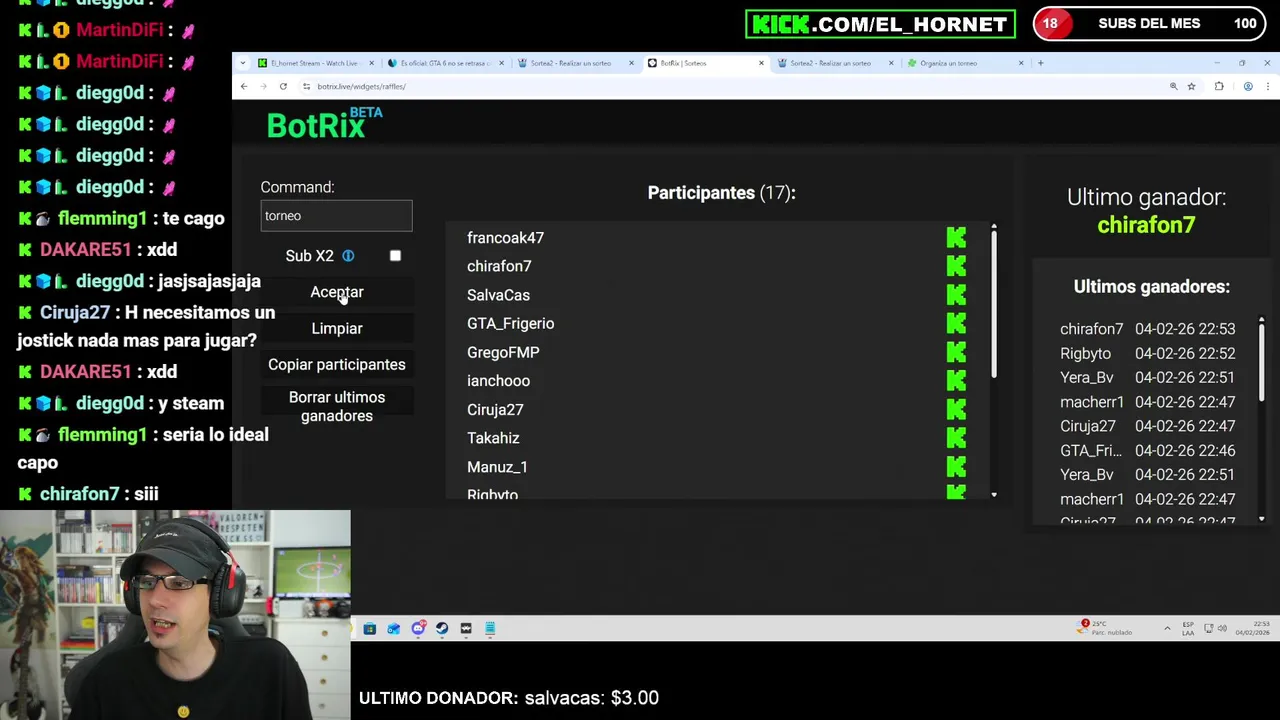Viewport: 1280px width, 720px height.
Task: Show hidden tray icons with the chevron
Action: click(x=1167, y=628)
